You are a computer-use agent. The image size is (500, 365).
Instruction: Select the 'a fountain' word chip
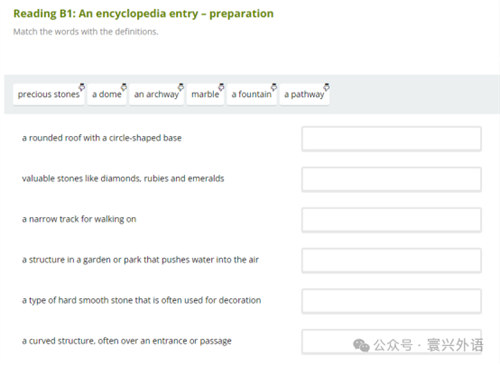(252, 94)
